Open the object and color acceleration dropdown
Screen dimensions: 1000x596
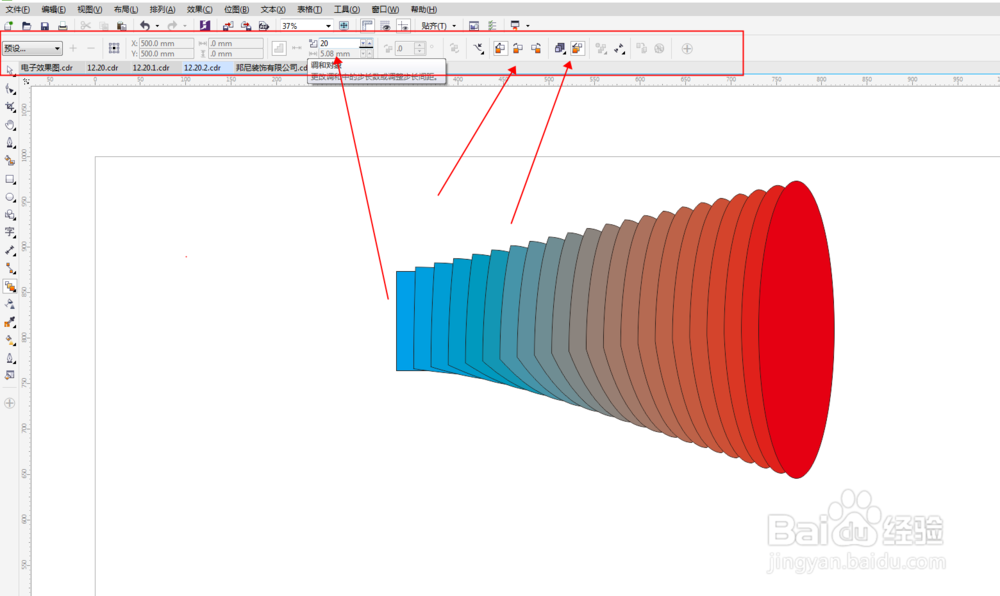click(559, 48)
